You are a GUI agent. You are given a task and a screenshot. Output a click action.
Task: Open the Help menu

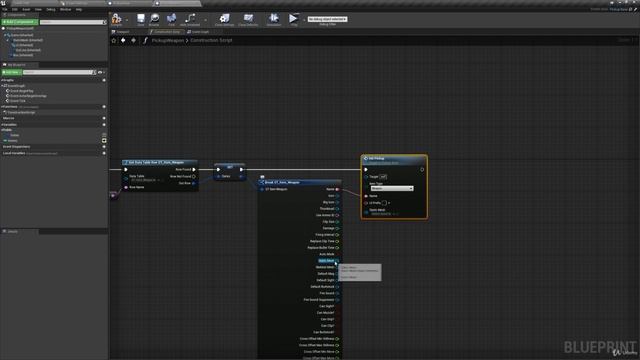pyautogui.click(x=79, y=9)
